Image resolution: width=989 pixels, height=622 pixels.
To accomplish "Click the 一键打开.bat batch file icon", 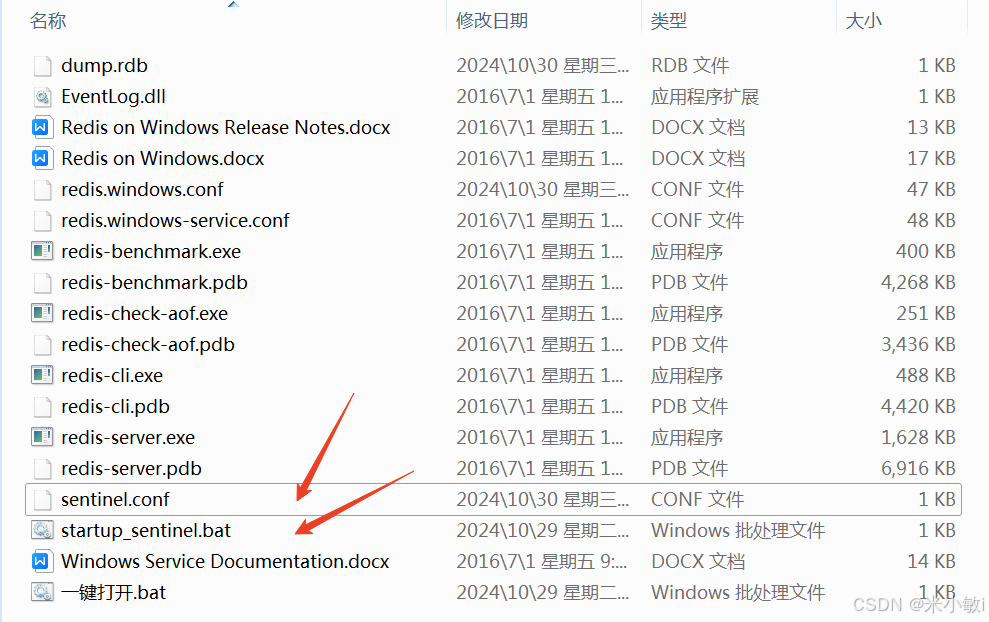I will [42, 592].
